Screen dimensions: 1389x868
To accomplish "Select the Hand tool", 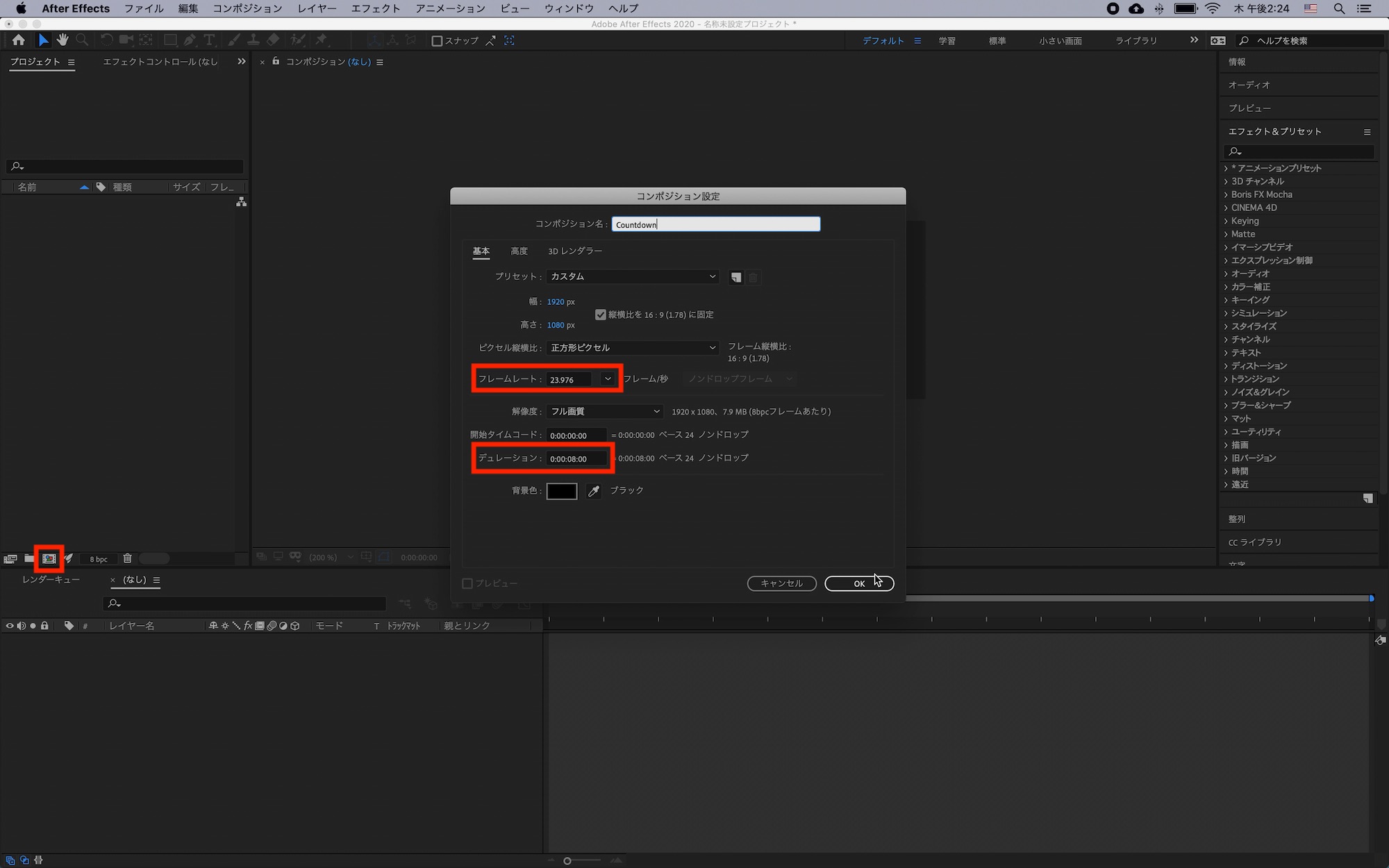I will [x=63, y=40].
